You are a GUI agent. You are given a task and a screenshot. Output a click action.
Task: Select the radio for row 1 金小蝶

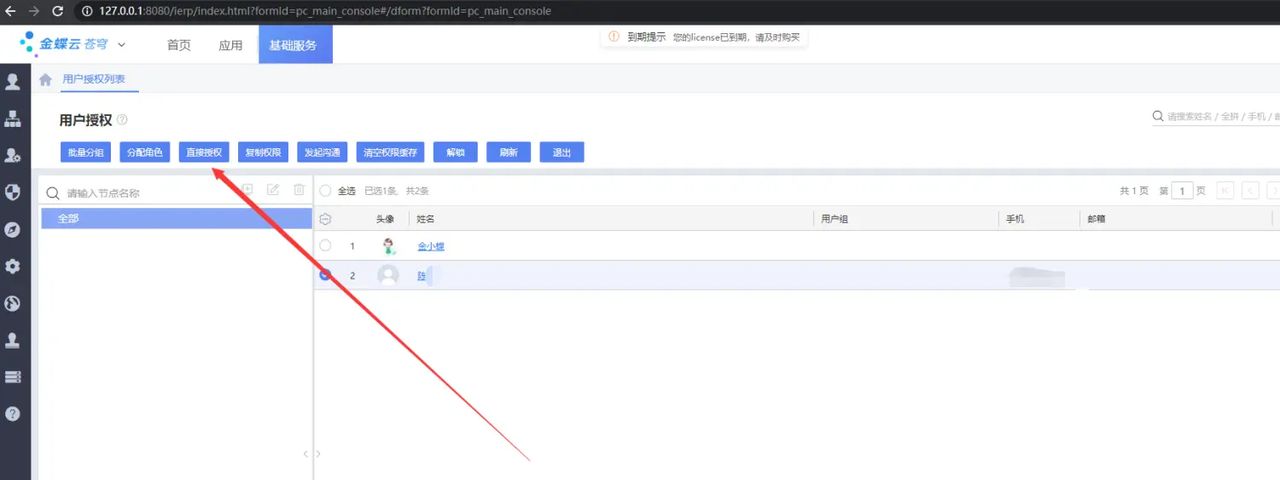coord(325,246)
